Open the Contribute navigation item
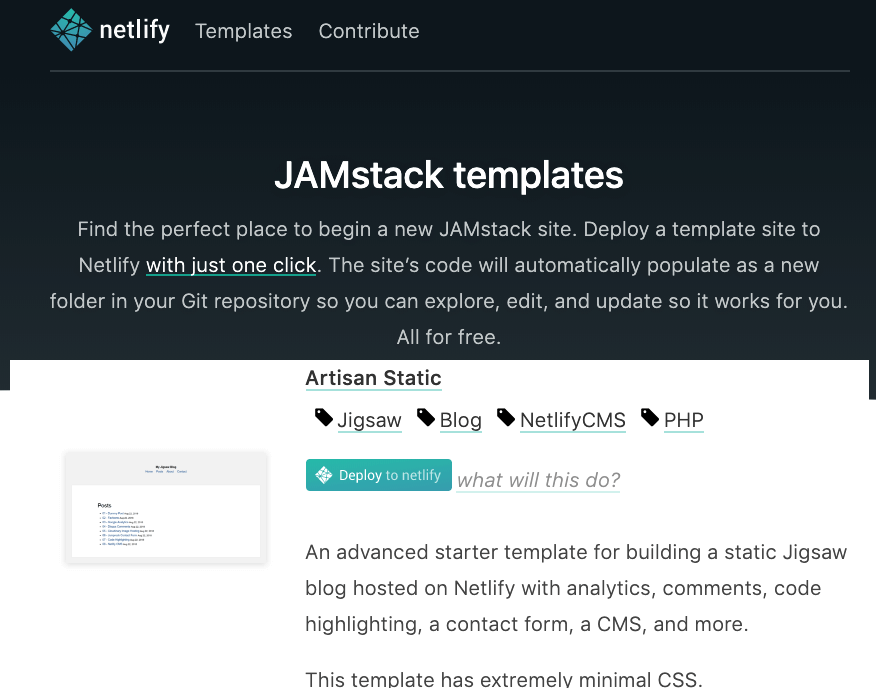This screenshot has width=876, height=688. (x=368, y=31)
